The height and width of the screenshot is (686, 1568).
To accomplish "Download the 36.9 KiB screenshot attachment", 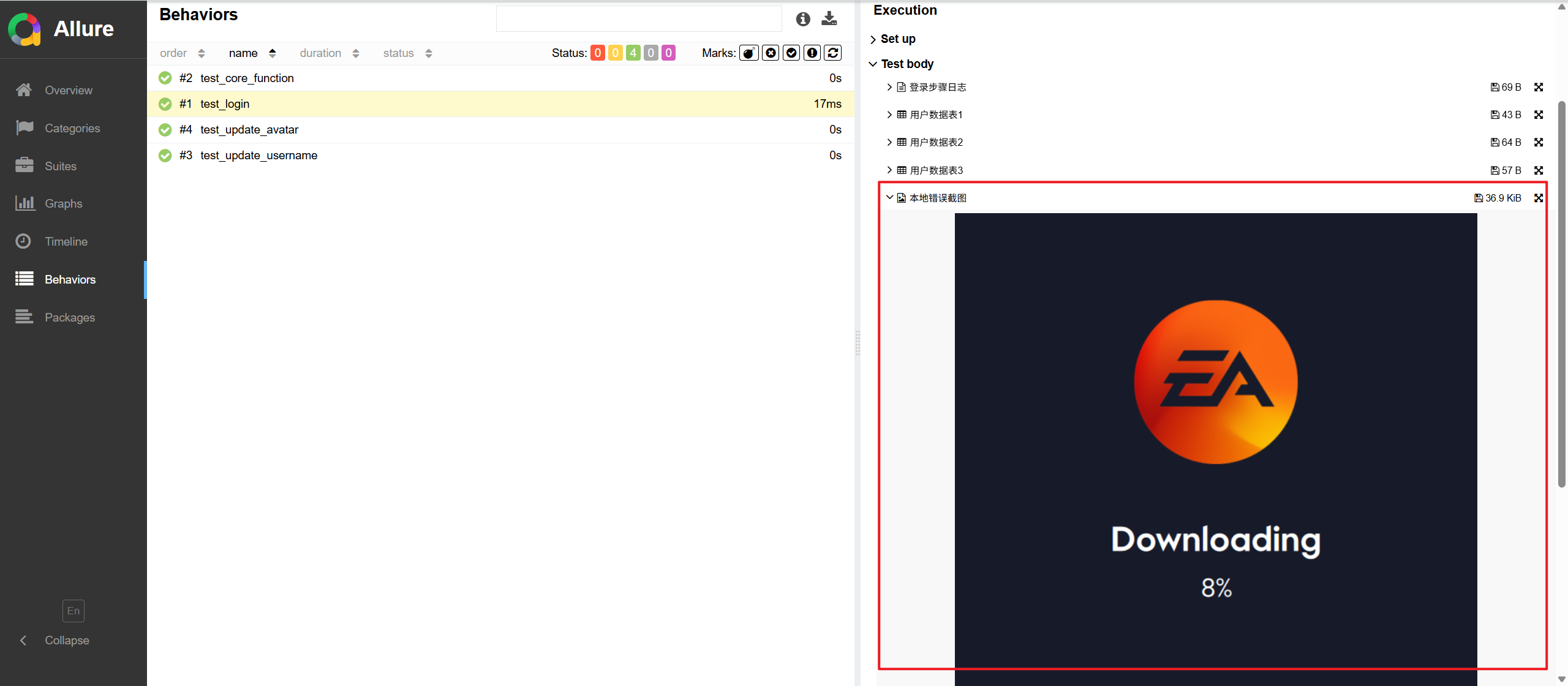I will tap(1498, 198).
